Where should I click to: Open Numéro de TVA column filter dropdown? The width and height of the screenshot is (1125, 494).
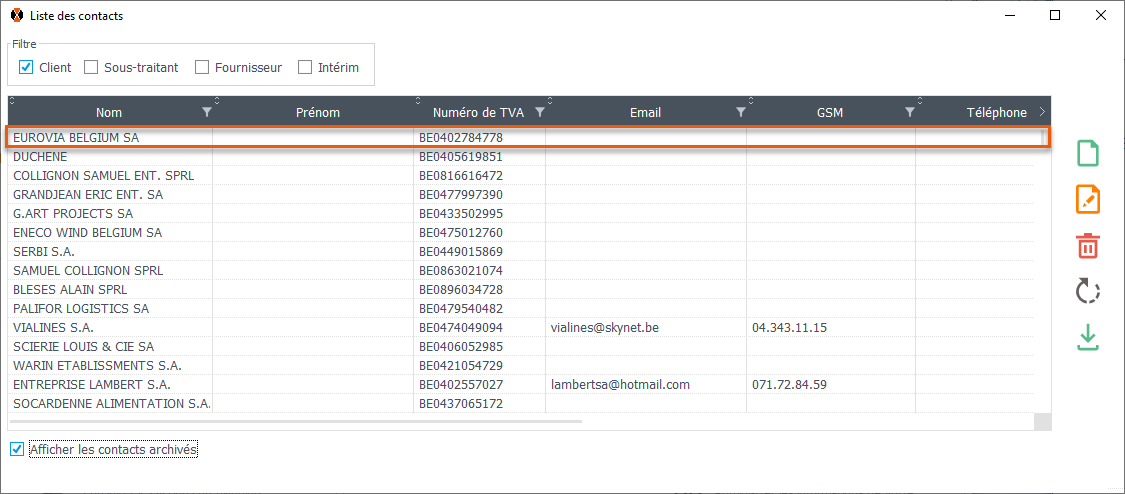point(539,112)
